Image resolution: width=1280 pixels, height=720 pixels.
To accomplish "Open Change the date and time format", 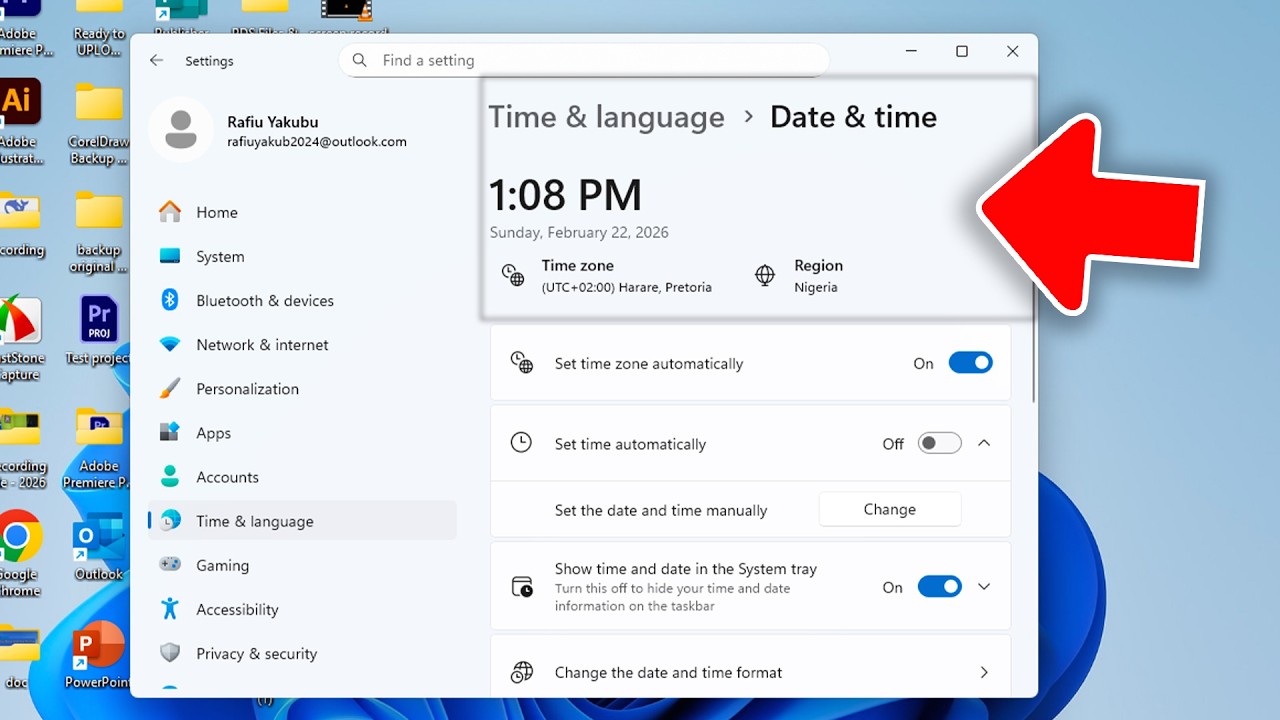I will click(x=750, y=672).
